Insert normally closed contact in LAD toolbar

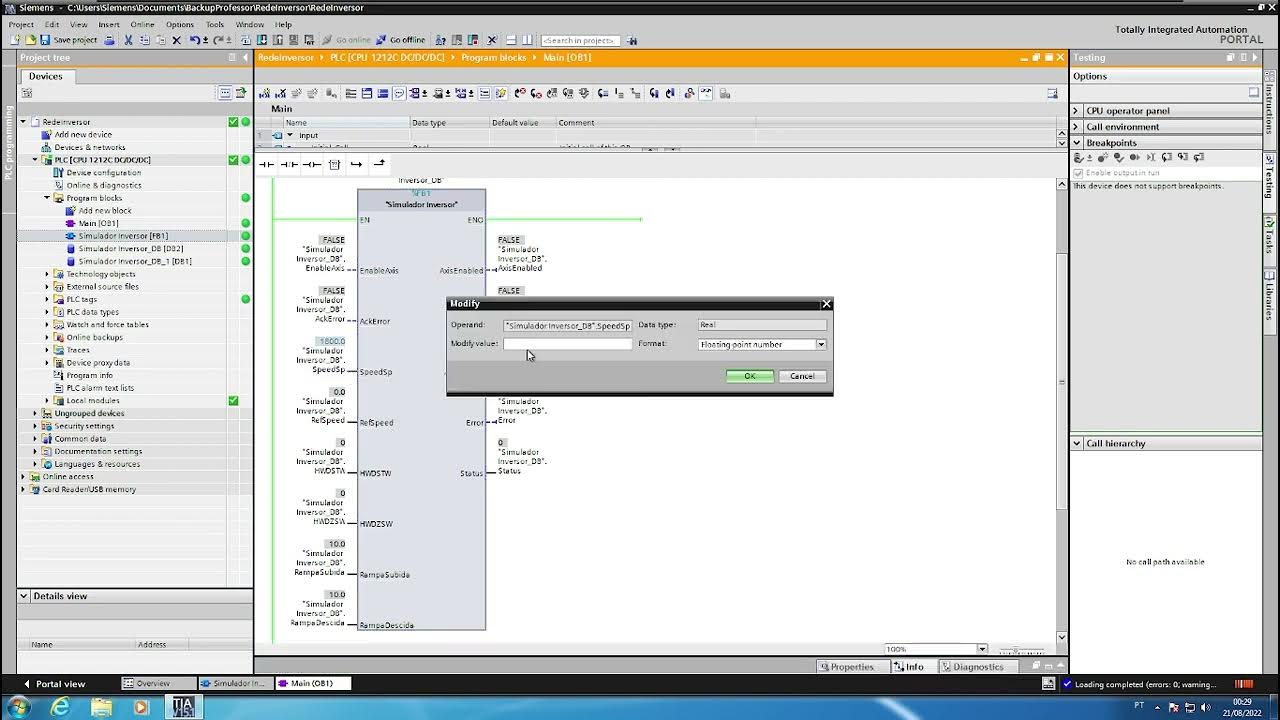[289, 164]
